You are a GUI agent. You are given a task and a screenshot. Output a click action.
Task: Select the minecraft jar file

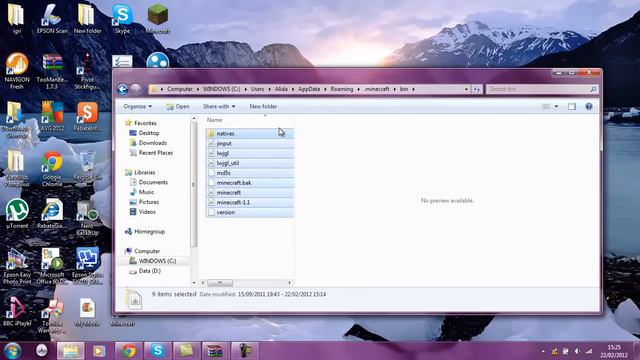click(x=250, y=192)
